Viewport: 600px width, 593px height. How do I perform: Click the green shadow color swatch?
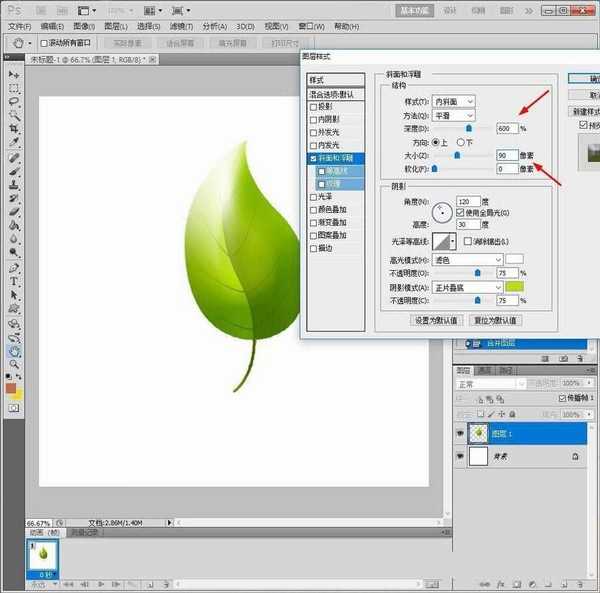pyautogui.click(x=515, y=287)
